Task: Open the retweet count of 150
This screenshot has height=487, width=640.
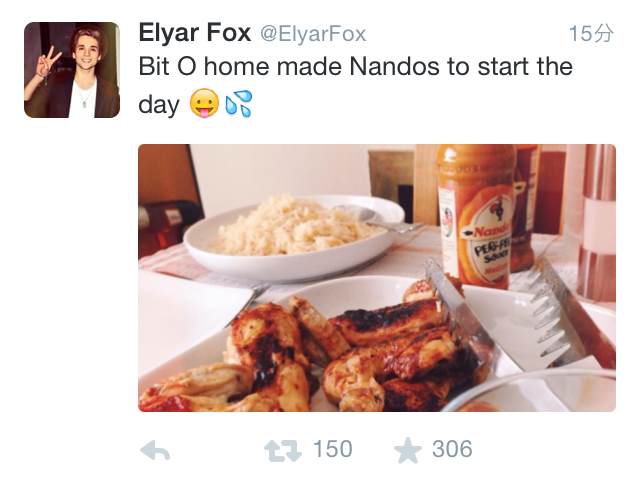Action: [332, 449]
